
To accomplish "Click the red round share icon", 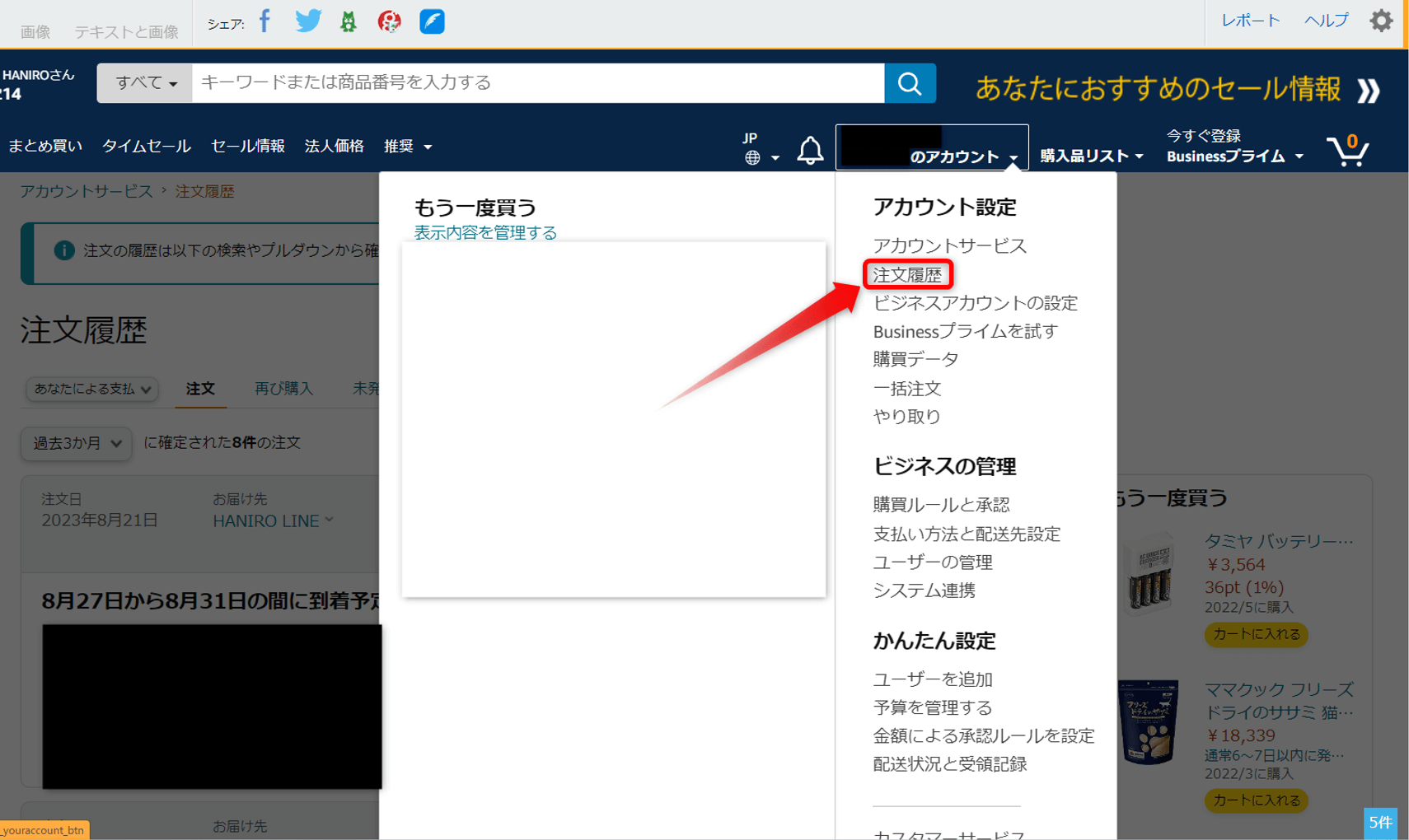I will tap(389, 21).
